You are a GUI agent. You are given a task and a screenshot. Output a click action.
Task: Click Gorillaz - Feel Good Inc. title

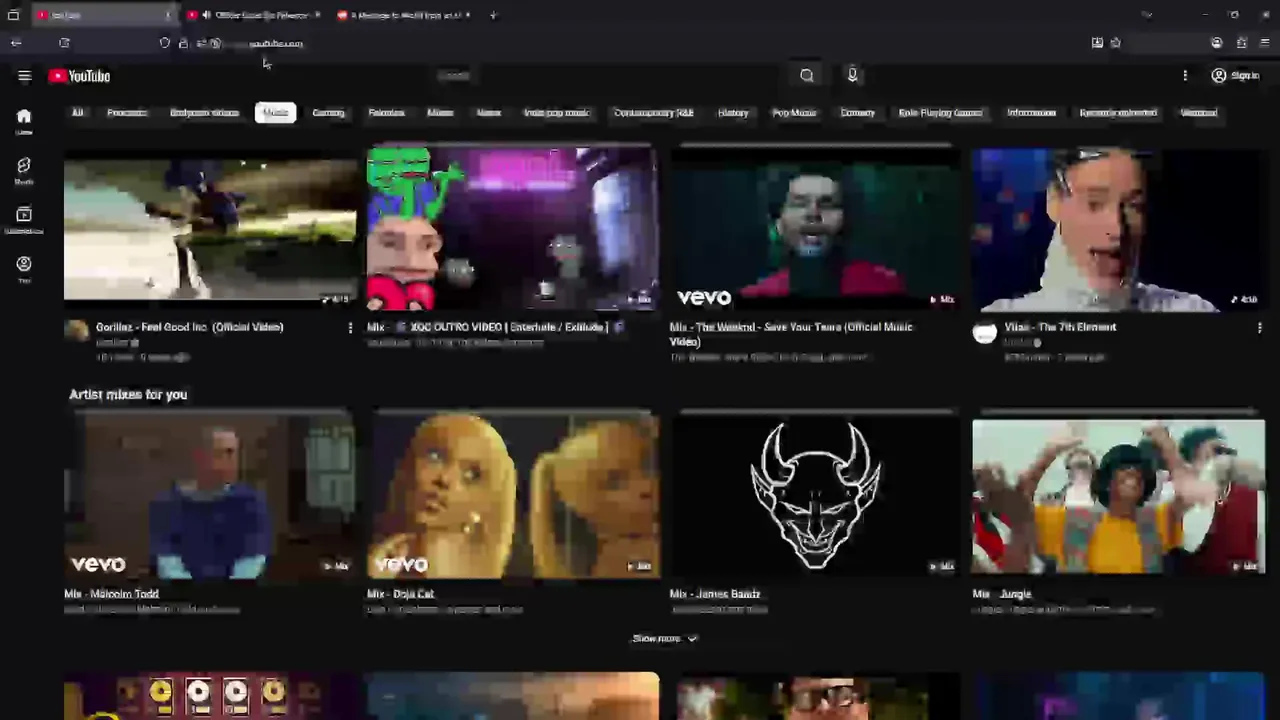[x=189, y=327]
